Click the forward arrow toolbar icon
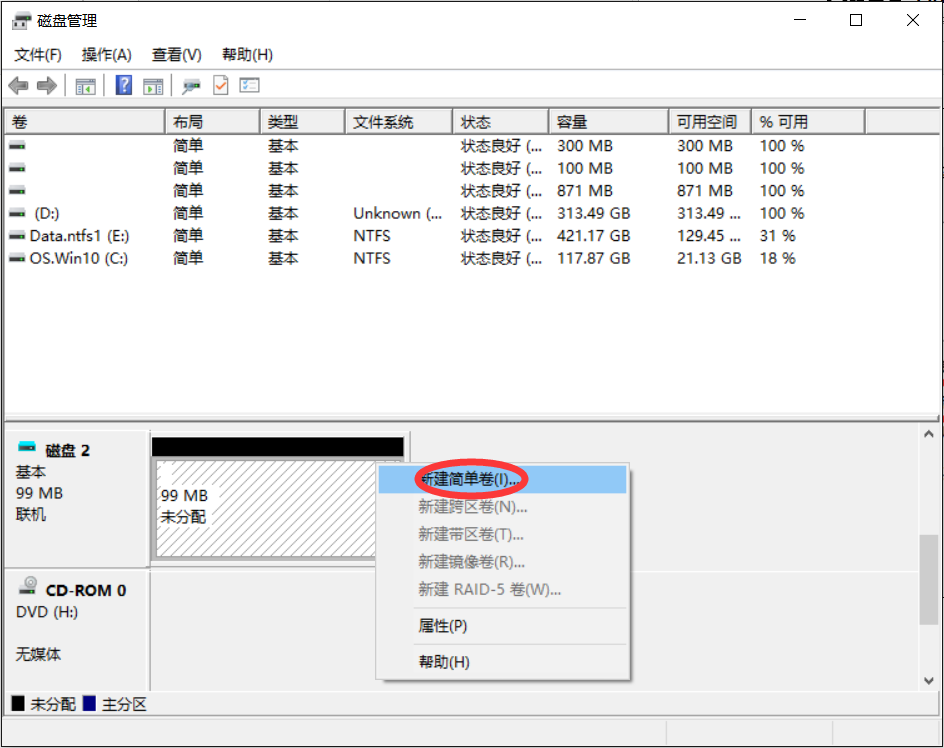The height and width of the screenshot is (748, 944). tap(46, 86)
